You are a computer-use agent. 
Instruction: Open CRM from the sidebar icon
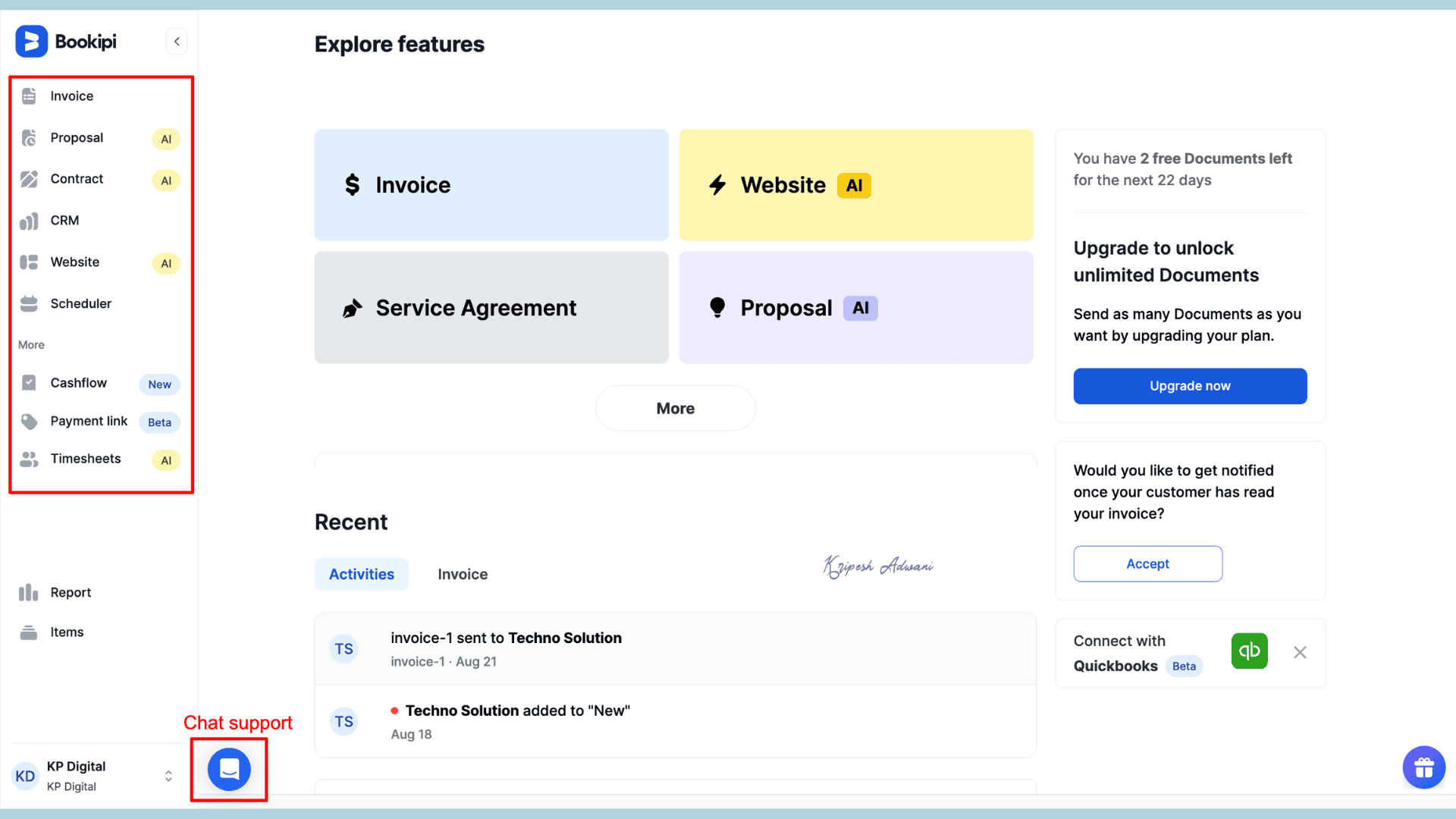click(29, 221)
